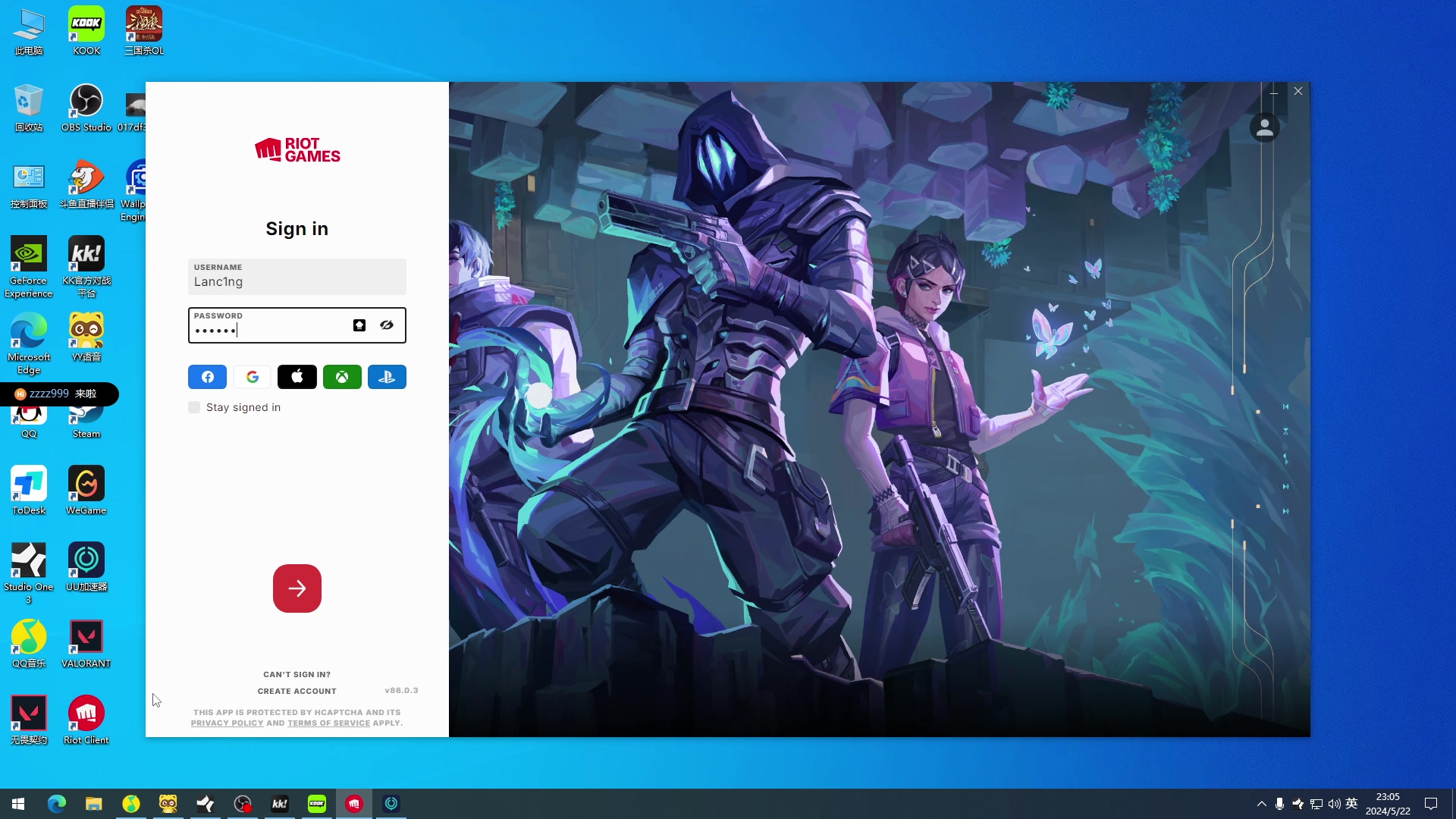Select 控制面板 desktop icon
Image resolution: width=1456 pixels, height=819 pixels.
point(29,184)
